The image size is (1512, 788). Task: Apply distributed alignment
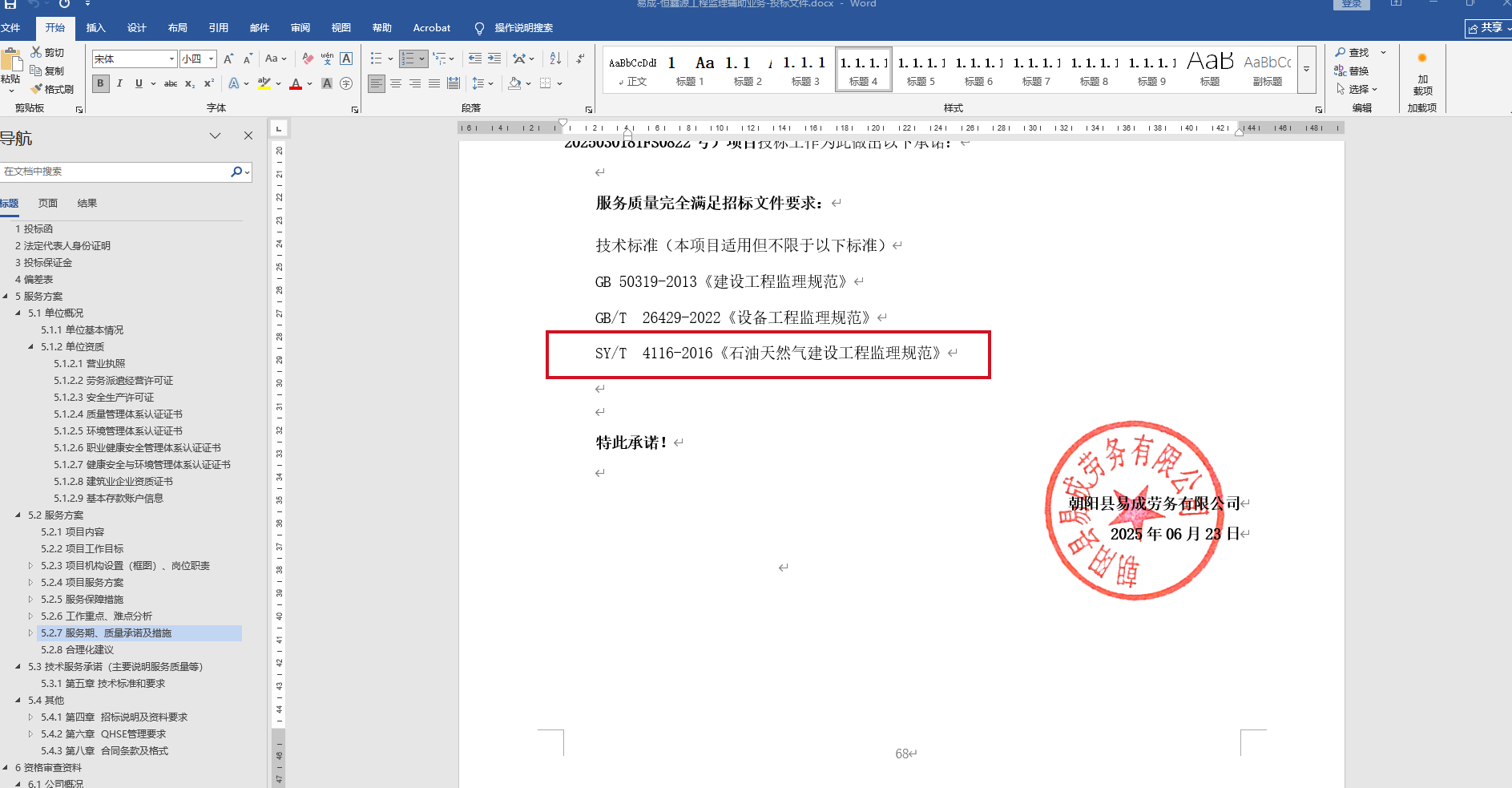(x=454, y=83)
